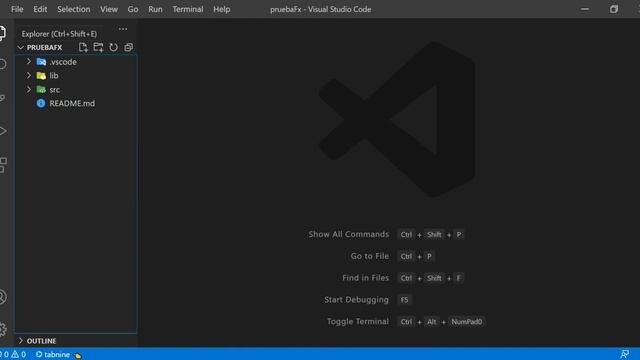Open Run and Debug view icon
Viewport: 640px width, 360px height.
3,131
